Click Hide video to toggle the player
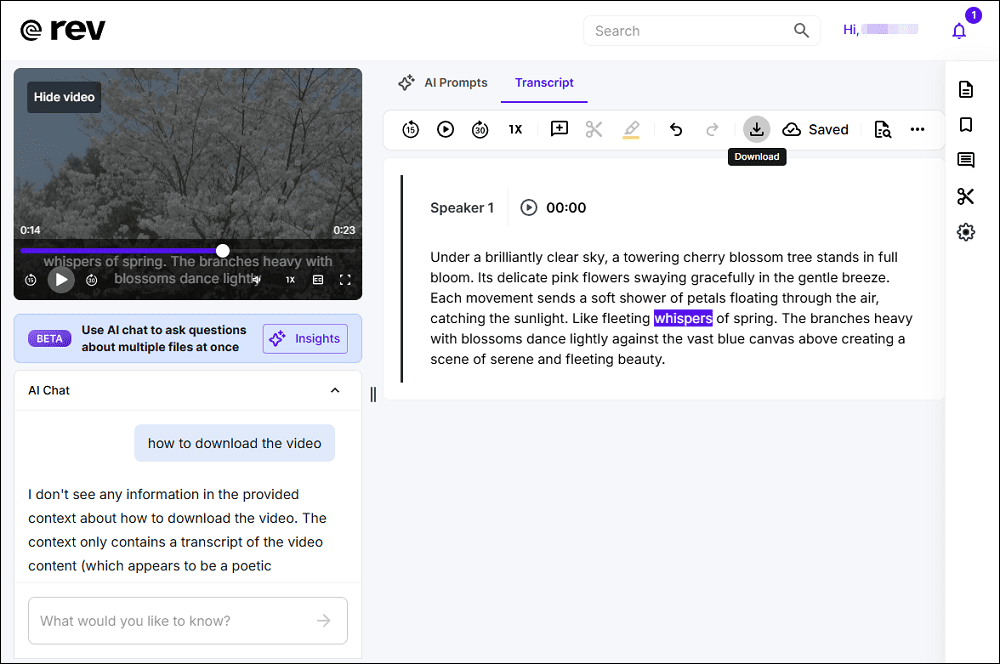 point(64,97)
